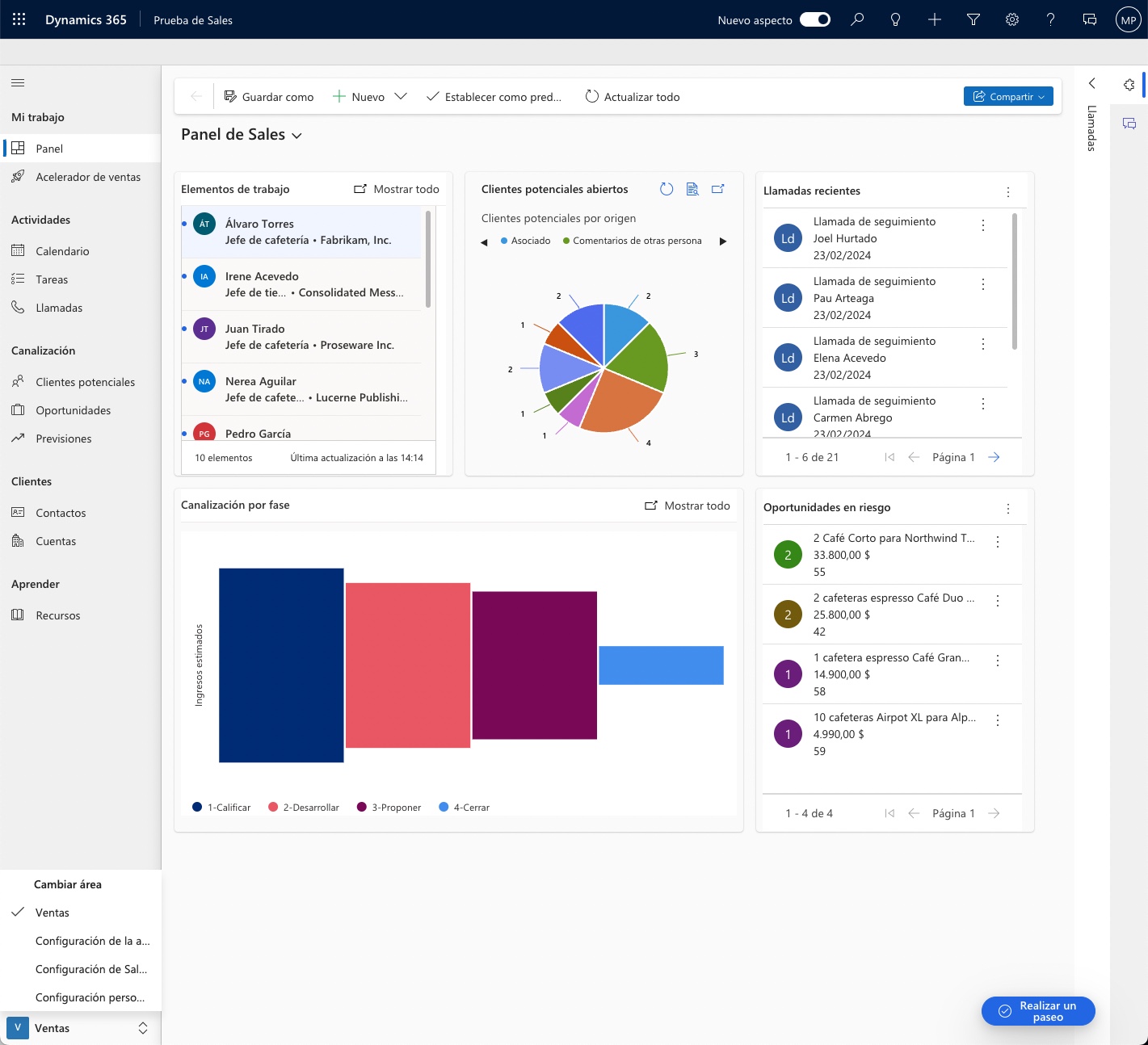
Task: Toggle 1-Calificar legend in funnel chart
Action: (x=221, y=807)
